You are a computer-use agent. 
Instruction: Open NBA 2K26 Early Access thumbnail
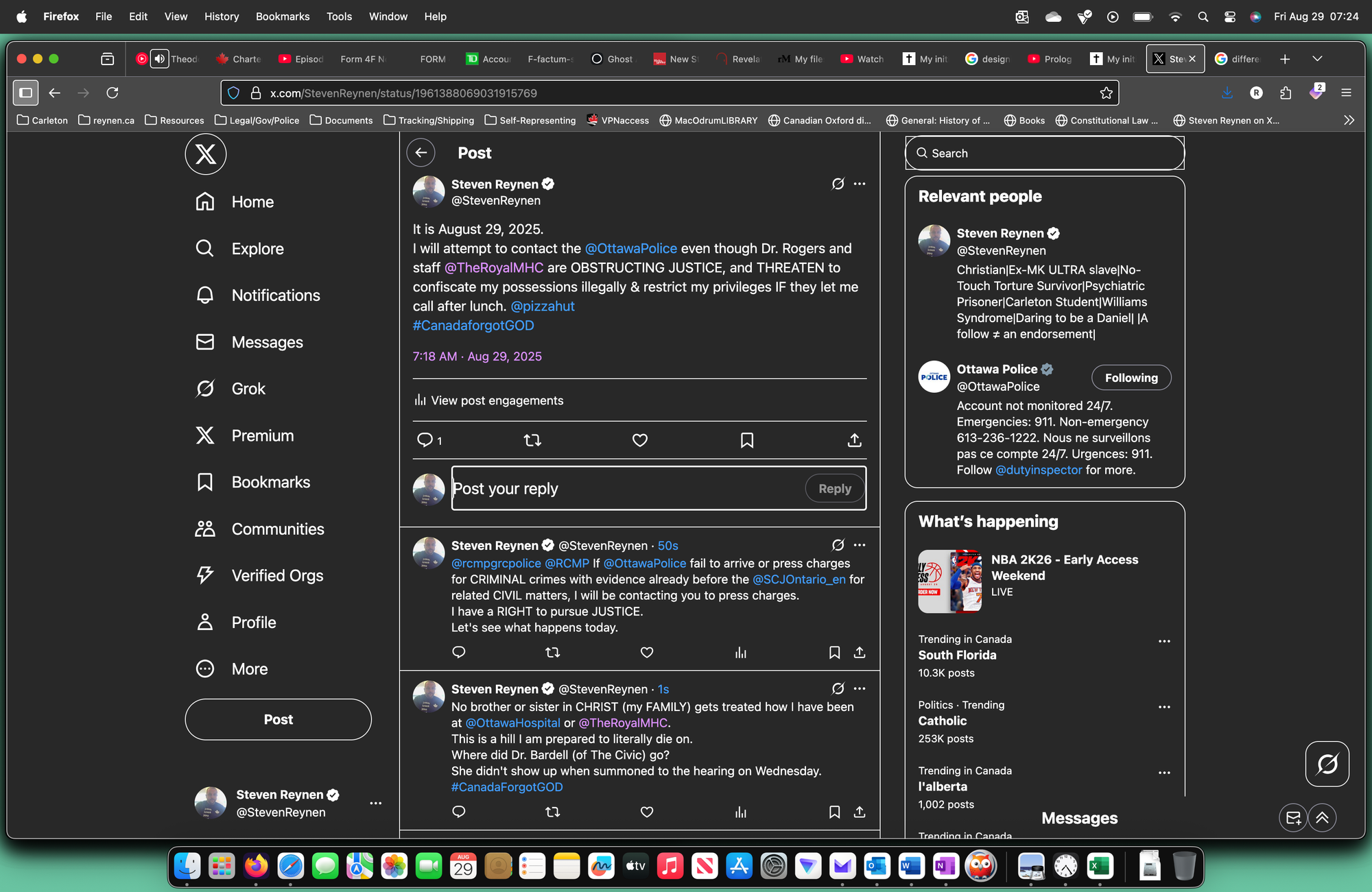point(950,581)
